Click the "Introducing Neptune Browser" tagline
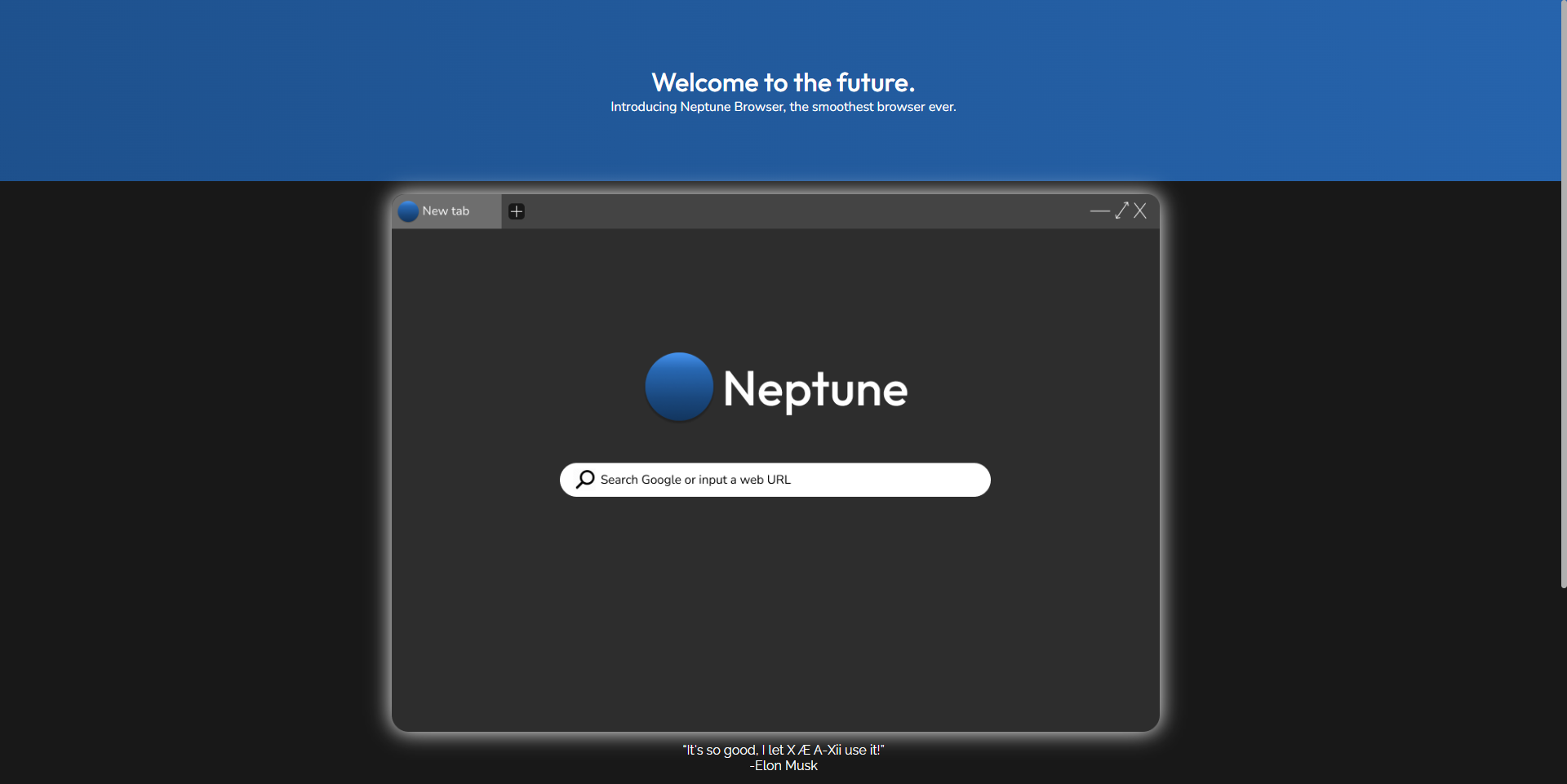The height and width of the screenshot is (784, 1567). pyautogui.click(x=783, y=106)
